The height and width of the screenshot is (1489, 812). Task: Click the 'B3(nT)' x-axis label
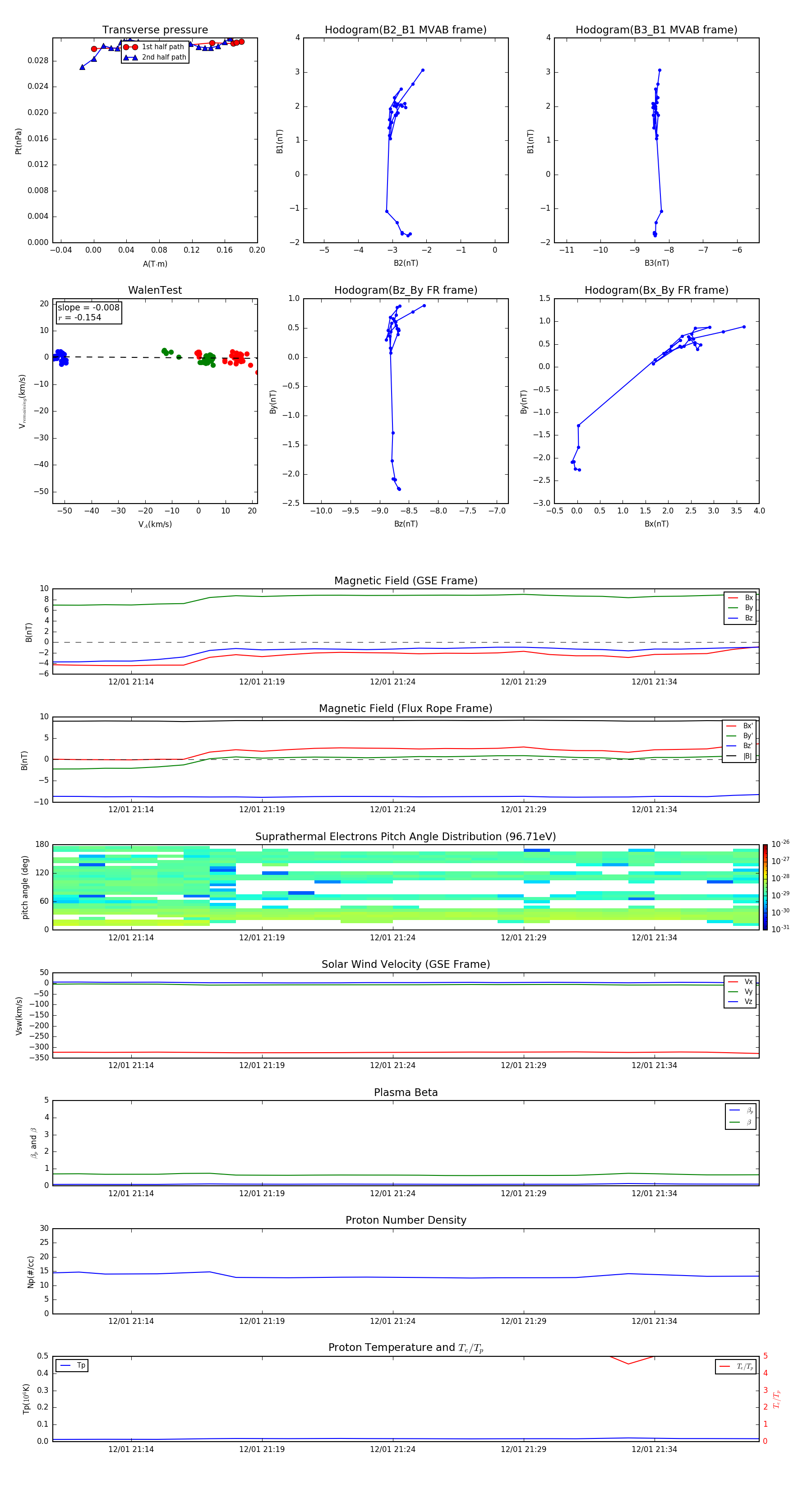coord(656,263)
